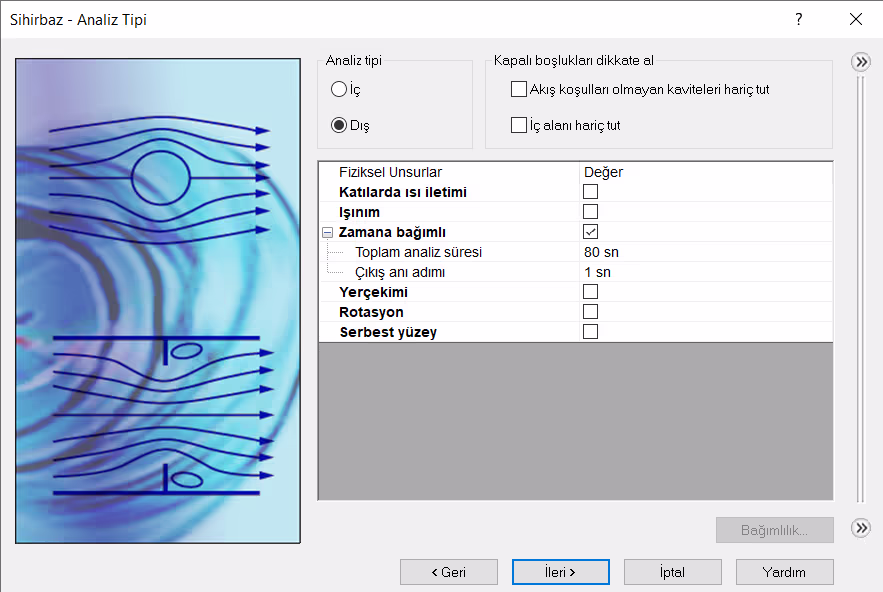Click the vertical navigator slider track
Screen dimensions: 883x592
pos(860,290)
